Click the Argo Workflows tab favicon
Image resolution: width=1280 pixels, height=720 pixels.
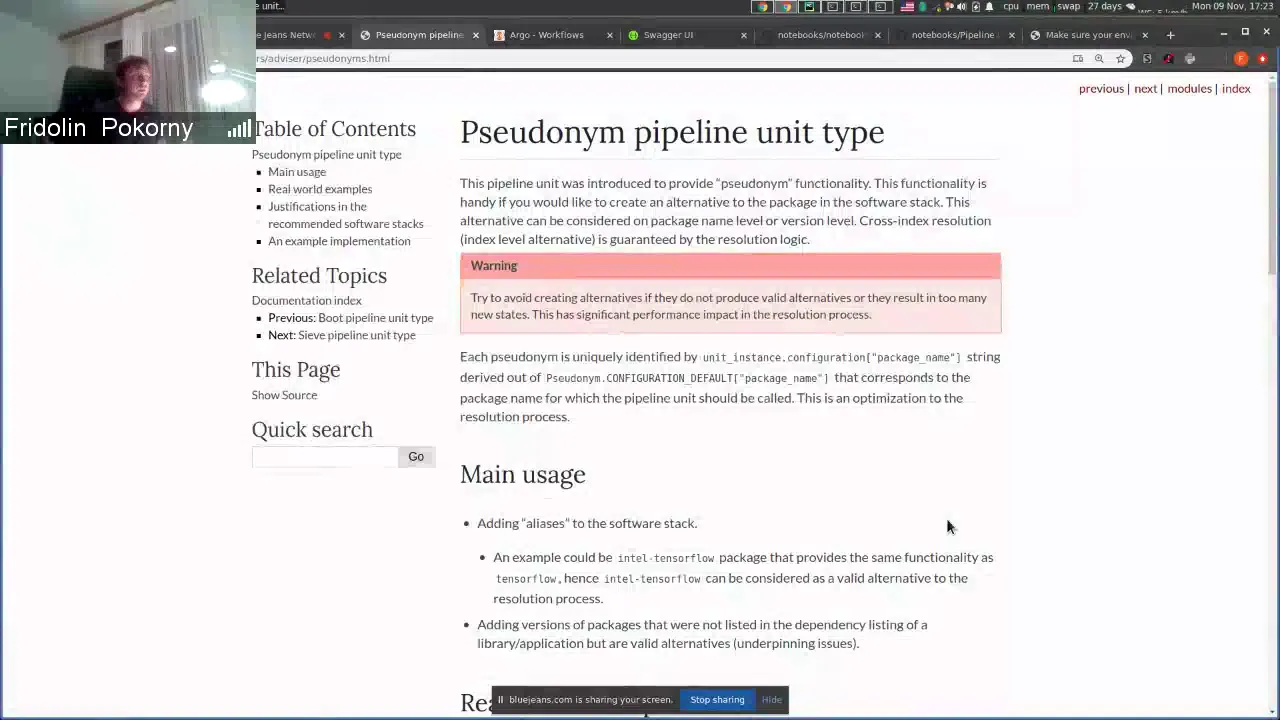499,35
